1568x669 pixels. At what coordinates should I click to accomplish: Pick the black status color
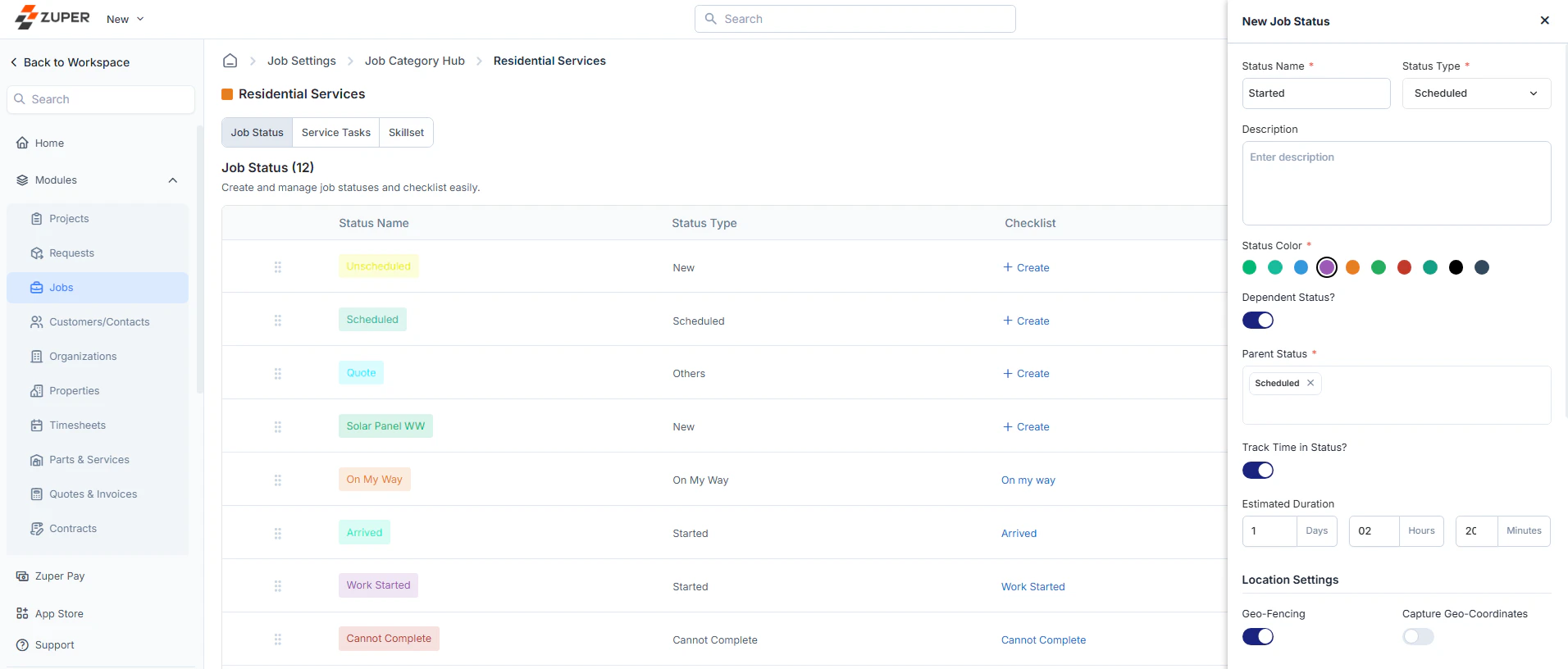[x=1456, y=267]
